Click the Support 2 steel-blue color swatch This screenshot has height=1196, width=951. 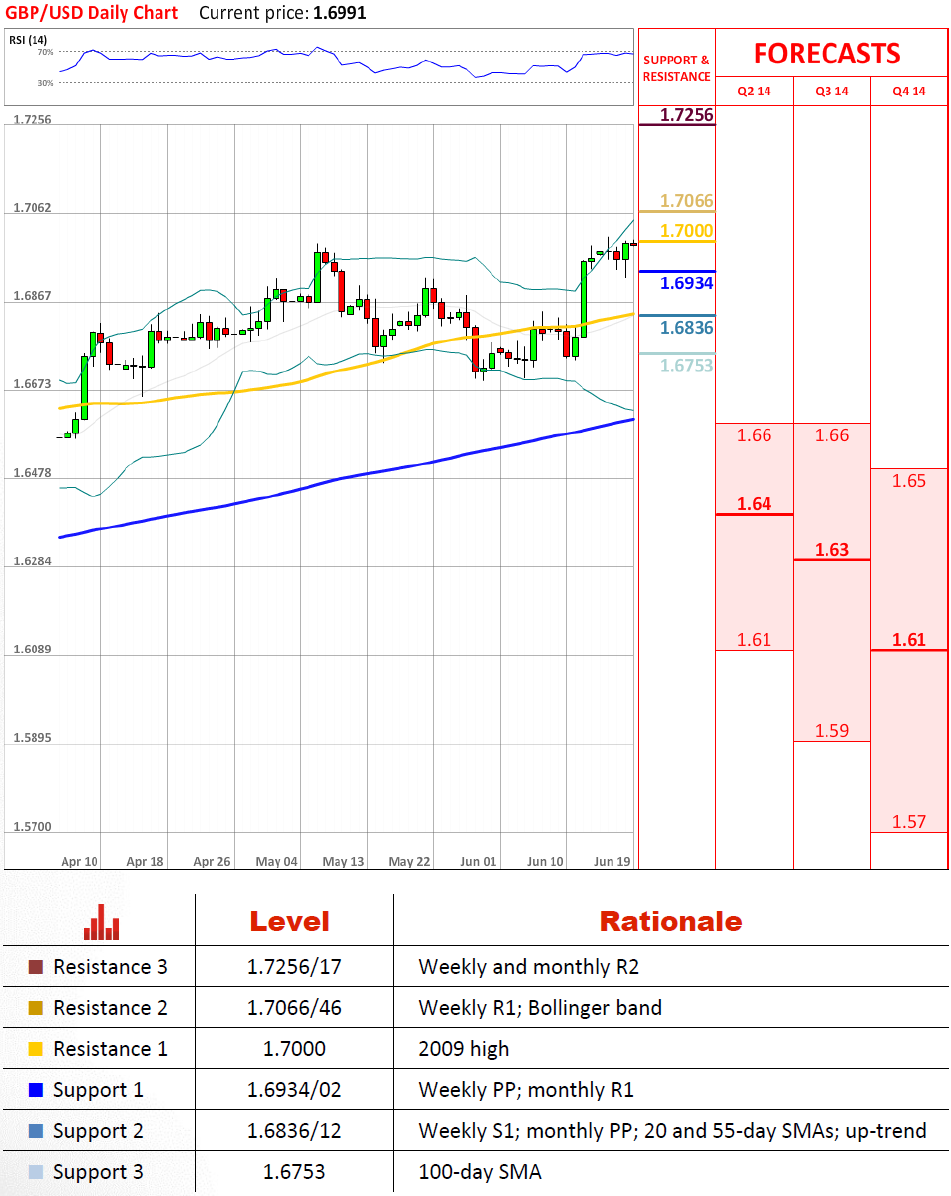(36, 1131)
